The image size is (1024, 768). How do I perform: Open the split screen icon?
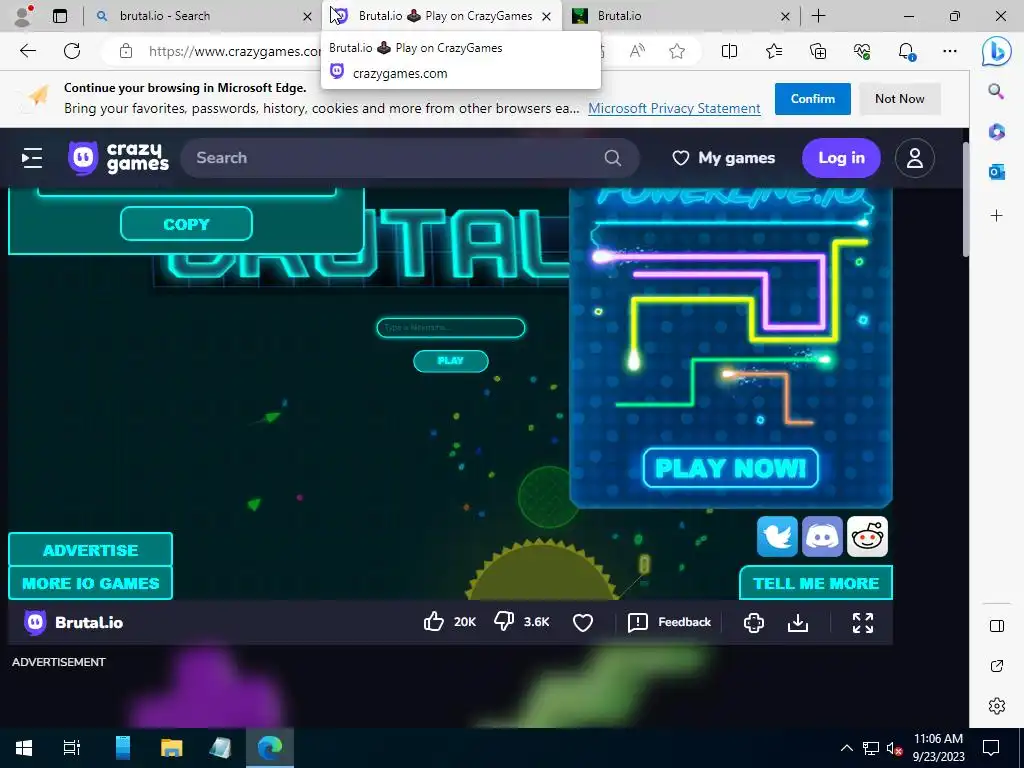(x=729, y=51)
